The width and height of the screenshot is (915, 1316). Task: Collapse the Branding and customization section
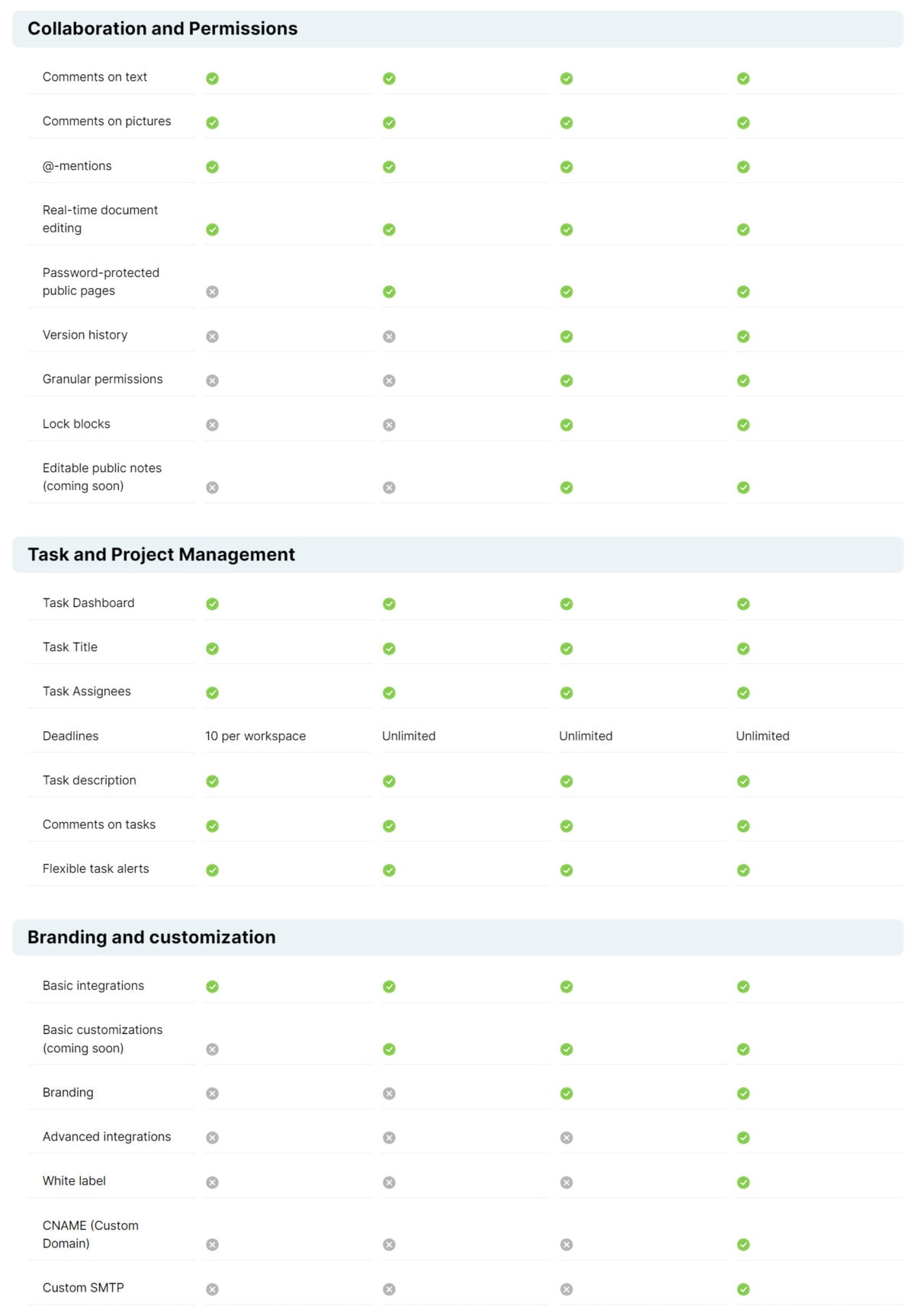pos(151,937)
